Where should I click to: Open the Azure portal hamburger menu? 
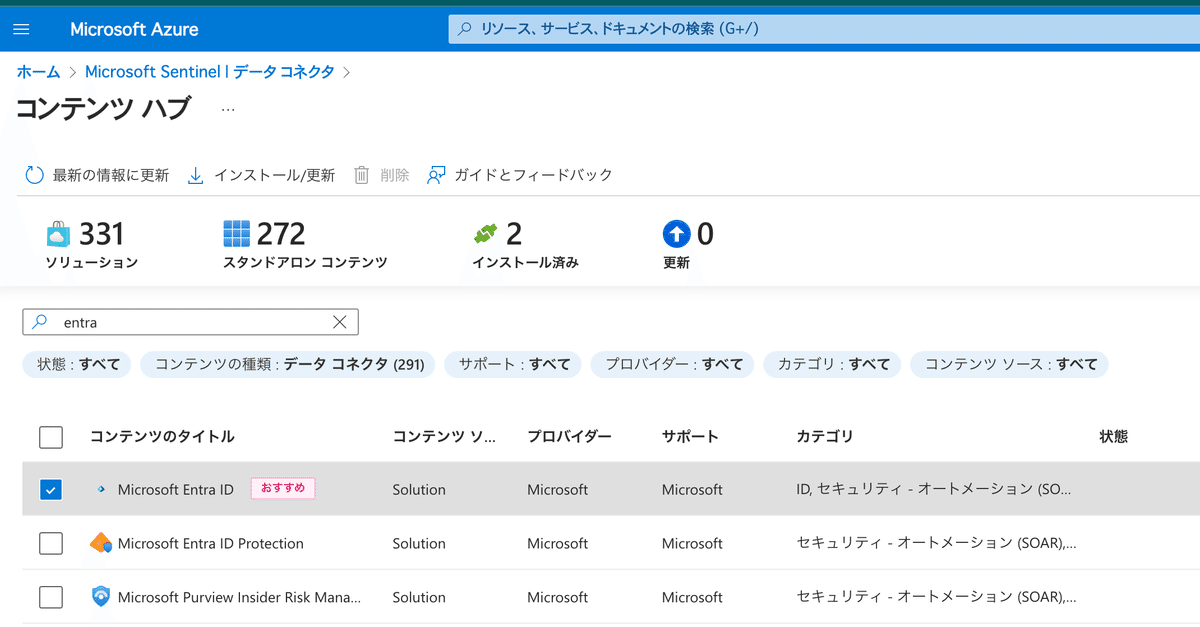[x=21, y=29]
